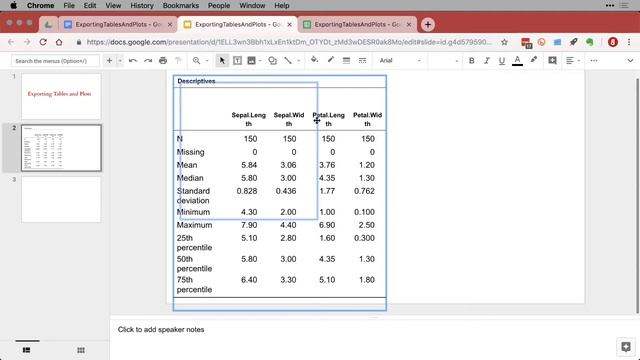Open the Apple menu
Viewport: 640px width, 360px height.
(13, 6)
